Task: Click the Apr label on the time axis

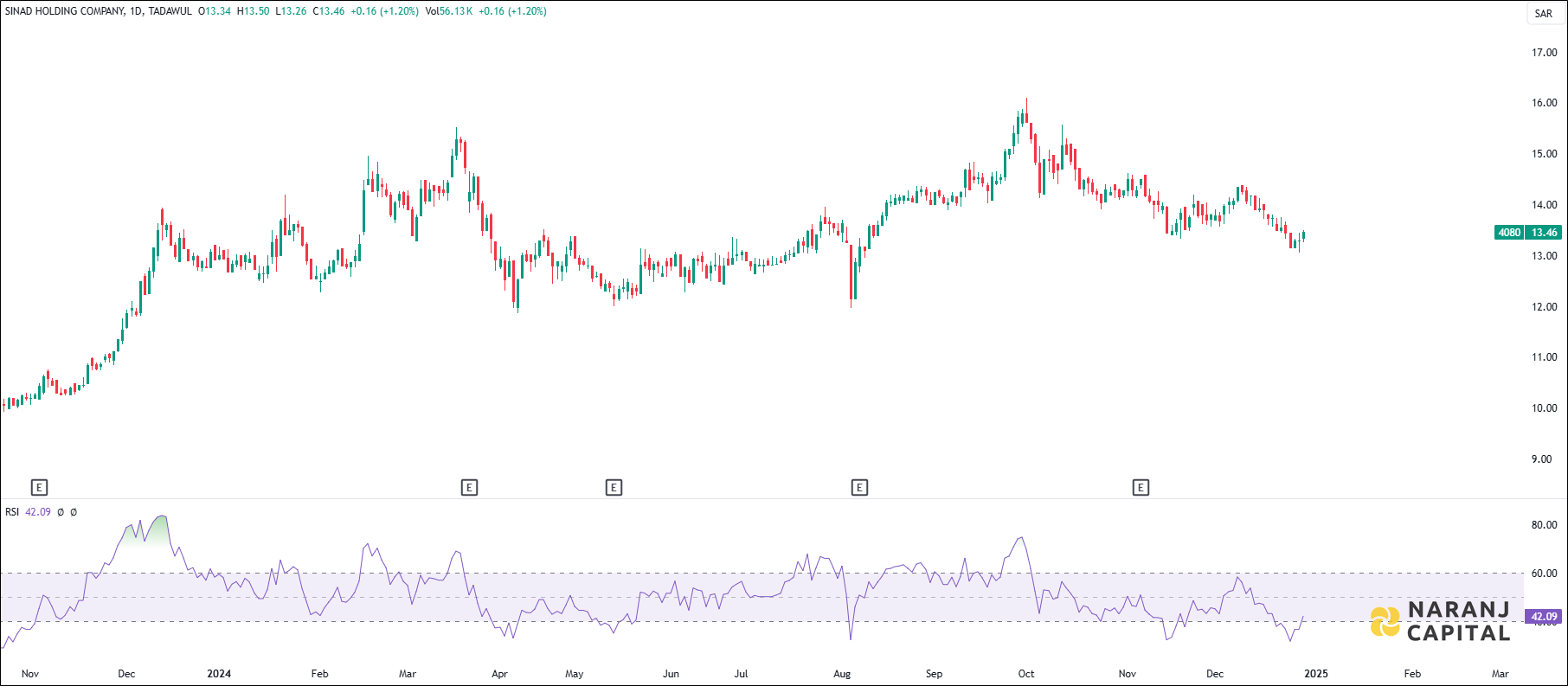Action: click(x=499, y=674)
